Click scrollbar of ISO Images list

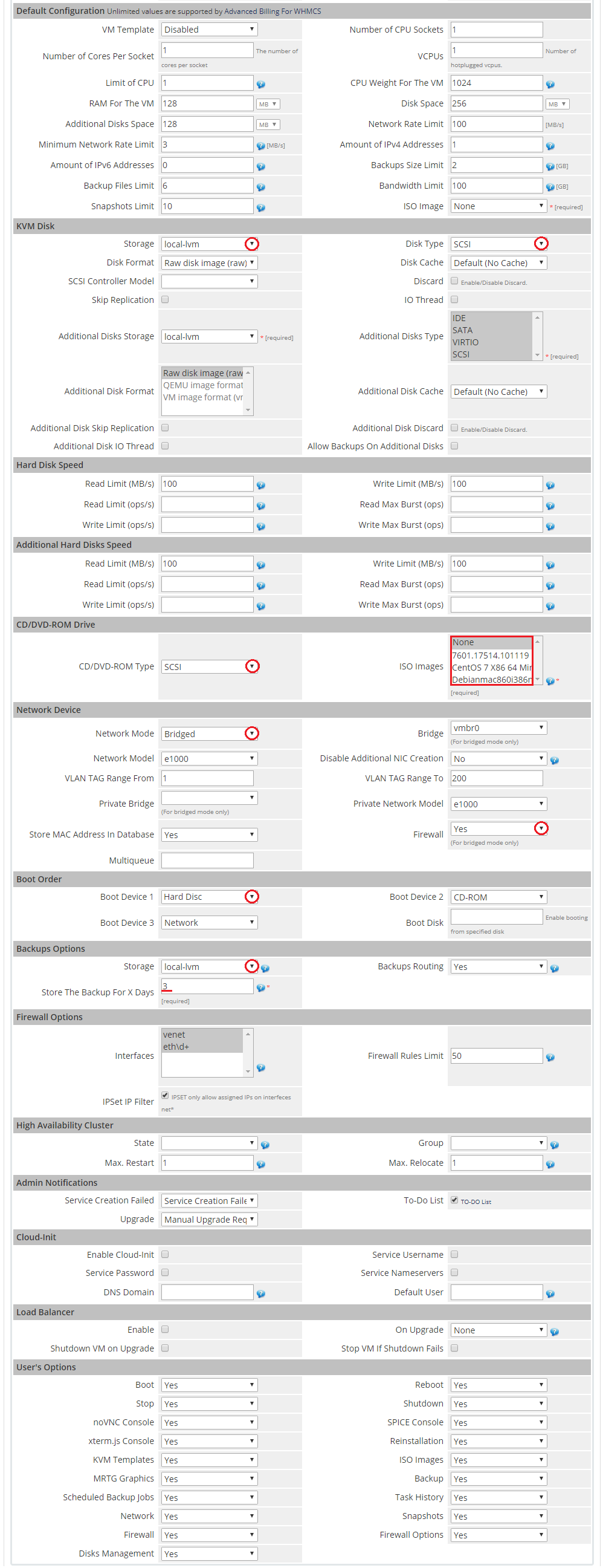(x=538, y=661)
